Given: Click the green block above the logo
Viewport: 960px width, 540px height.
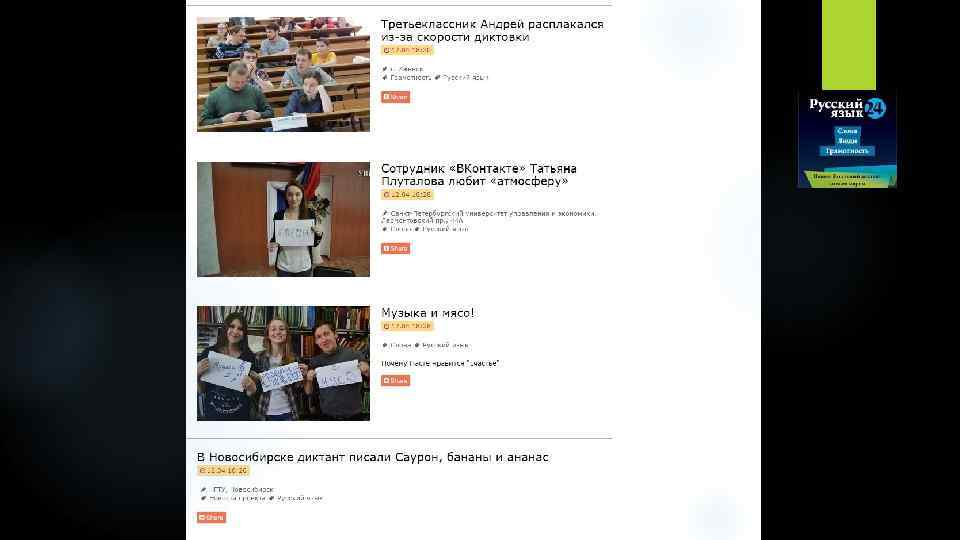Looking at the screenshot, I should coord(849,45).
